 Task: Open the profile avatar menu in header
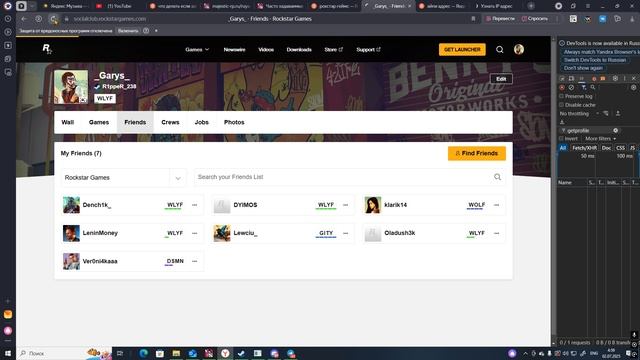pos(519,49)
